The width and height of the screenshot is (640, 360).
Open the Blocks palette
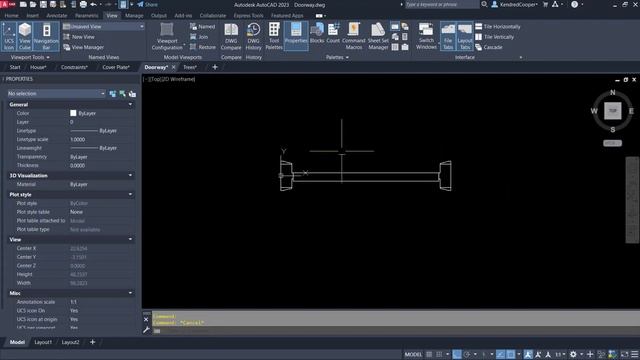[317, 33]
